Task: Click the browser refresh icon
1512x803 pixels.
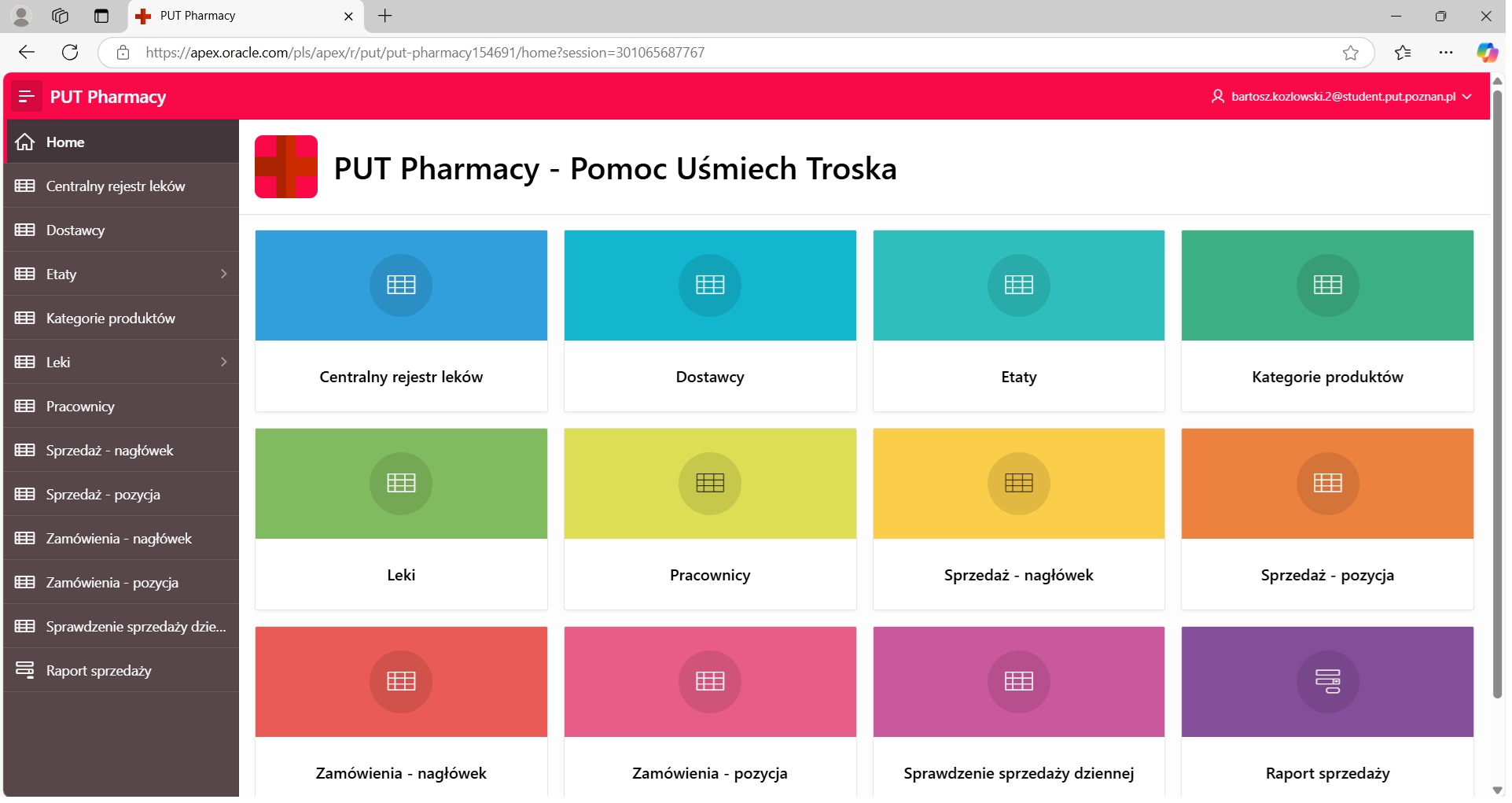Action: pos(70,53)
